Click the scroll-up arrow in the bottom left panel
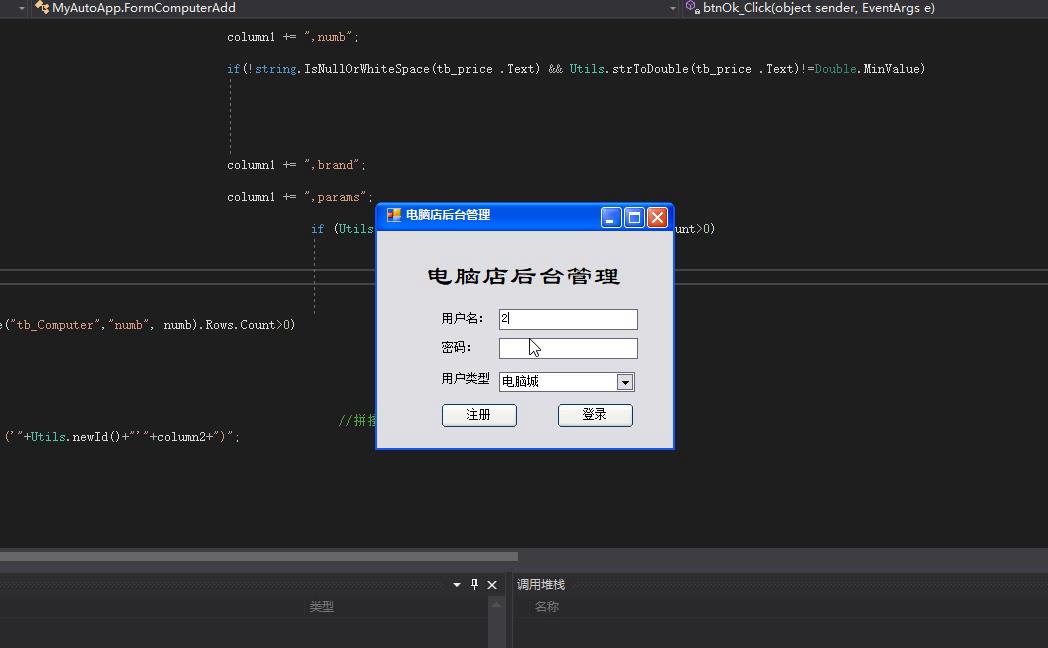The image size is (1048, 648). click(496, 605)
